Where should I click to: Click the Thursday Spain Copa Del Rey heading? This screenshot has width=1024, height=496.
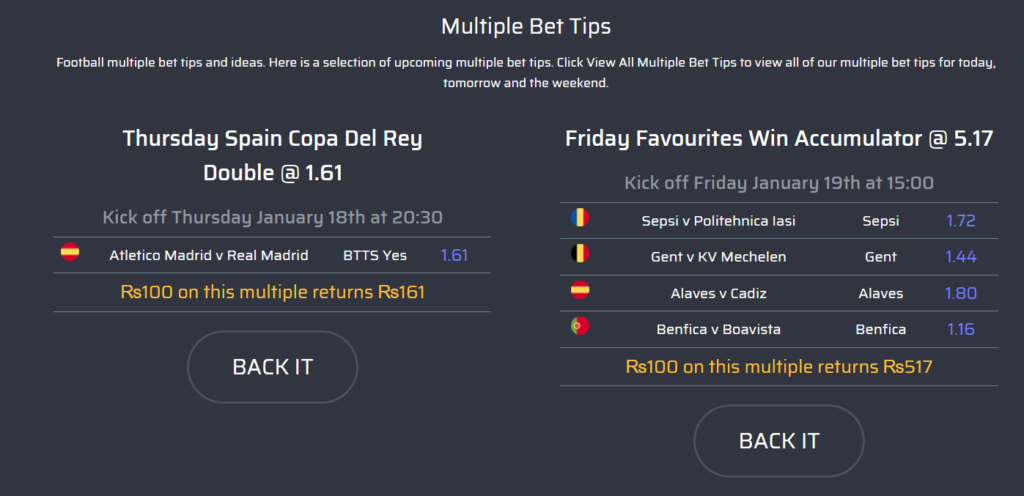tap(272, 155)
